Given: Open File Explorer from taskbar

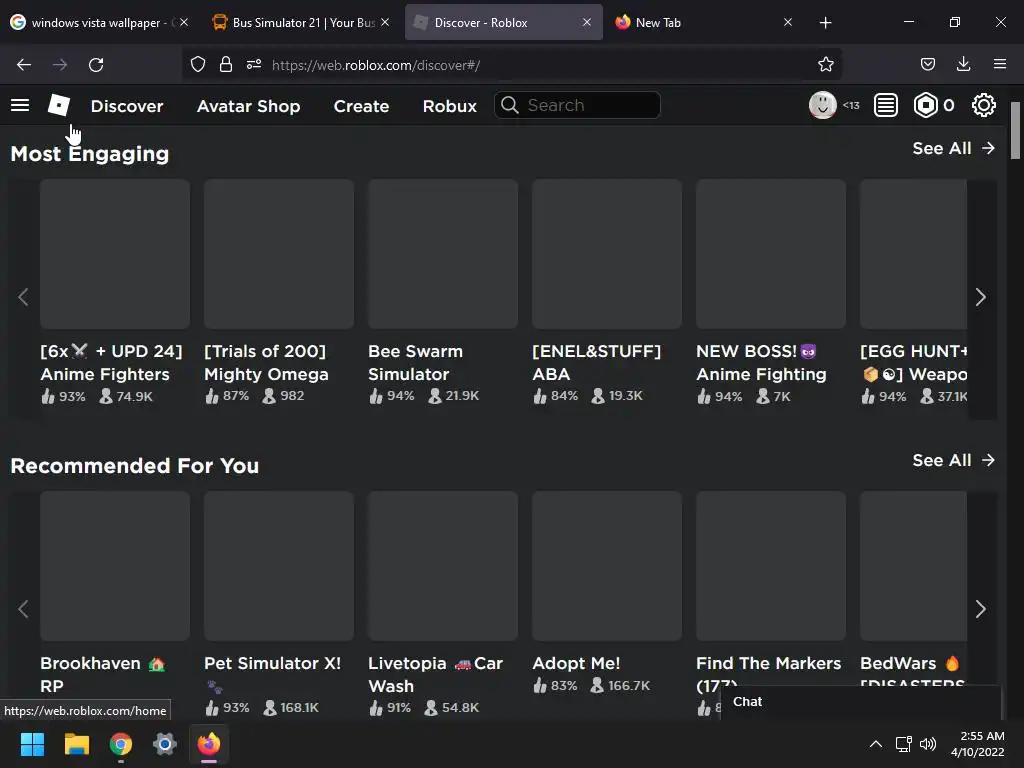Looking at the screenshot, I should coord(76,744).
